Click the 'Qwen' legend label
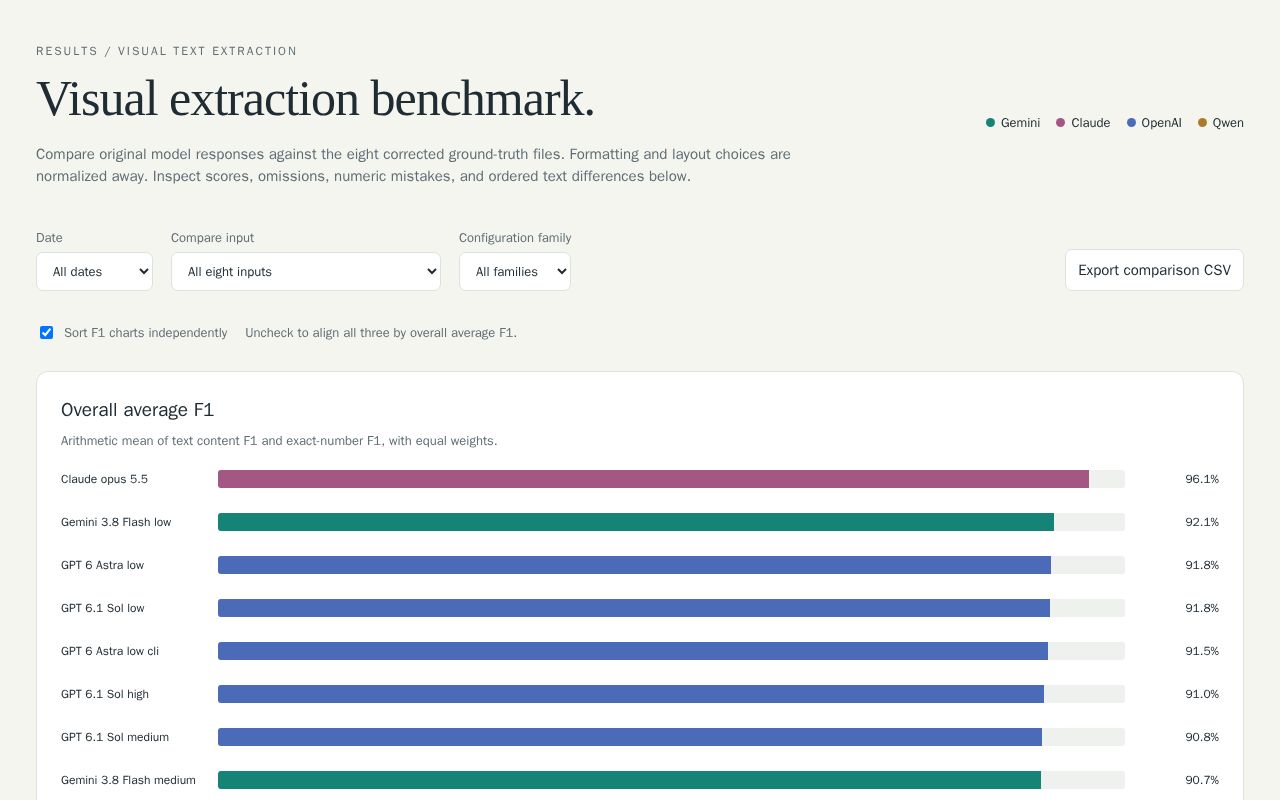1280x800 pixels. (1228, 123)
